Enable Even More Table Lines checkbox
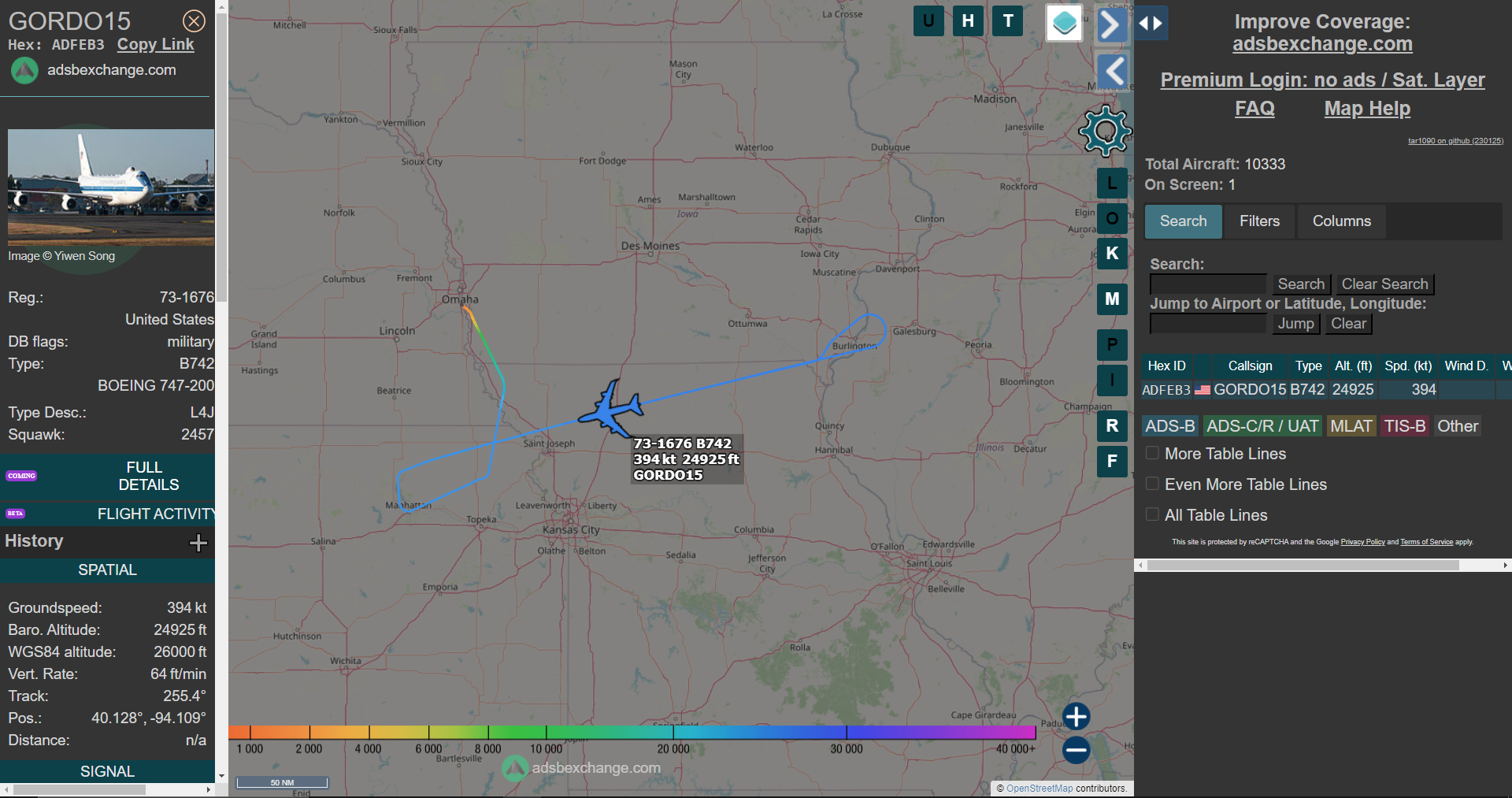 1152,484
